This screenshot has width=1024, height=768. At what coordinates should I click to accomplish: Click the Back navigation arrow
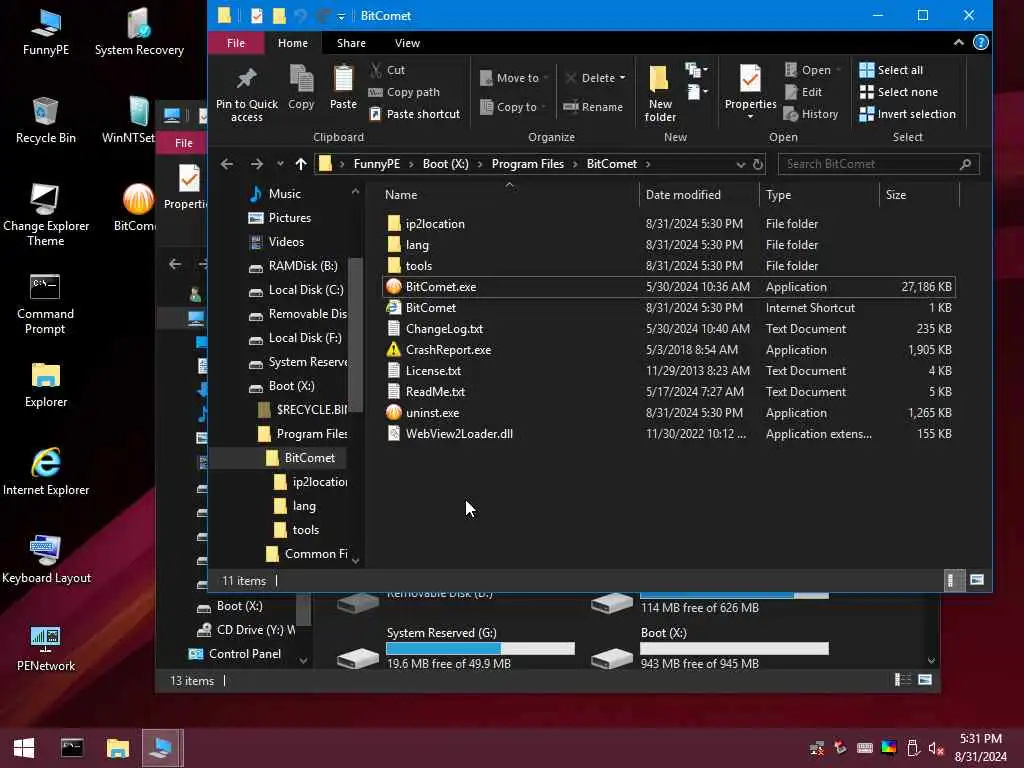(227, 164)
